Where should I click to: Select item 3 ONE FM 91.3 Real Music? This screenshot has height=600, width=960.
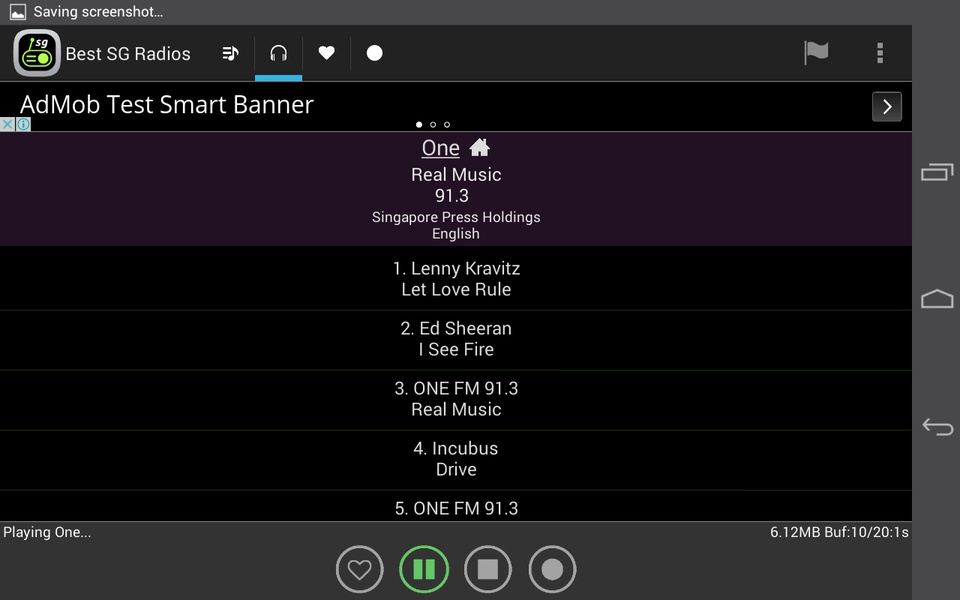pos(456,399)
